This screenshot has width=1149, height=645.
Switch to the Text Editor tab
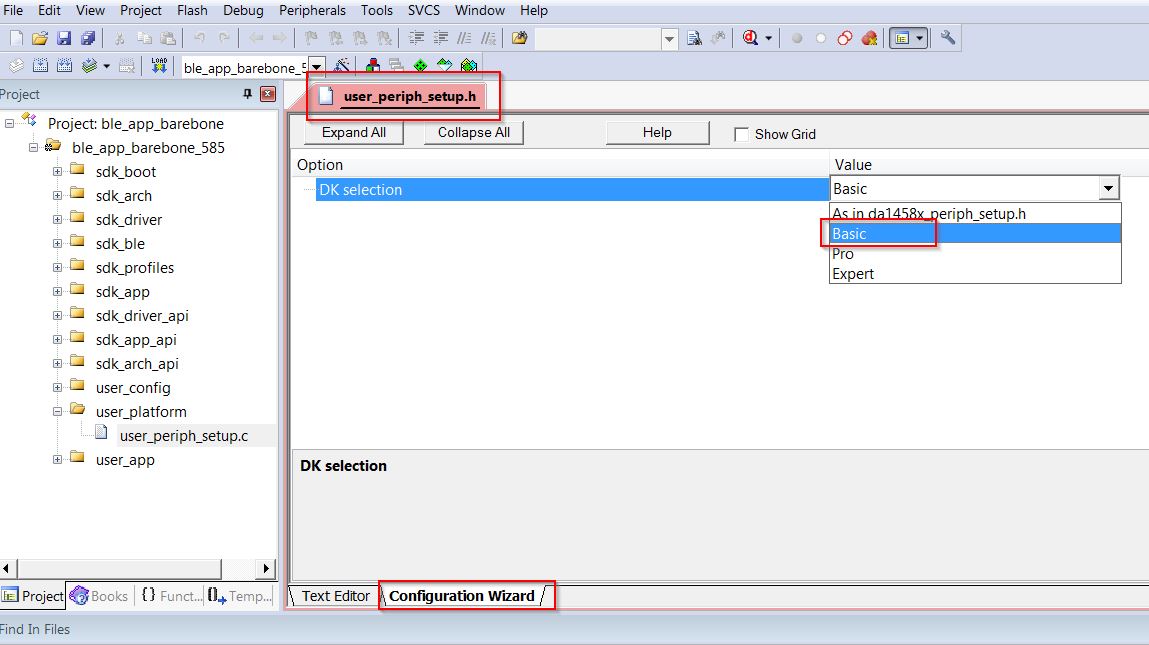[335, 596]
